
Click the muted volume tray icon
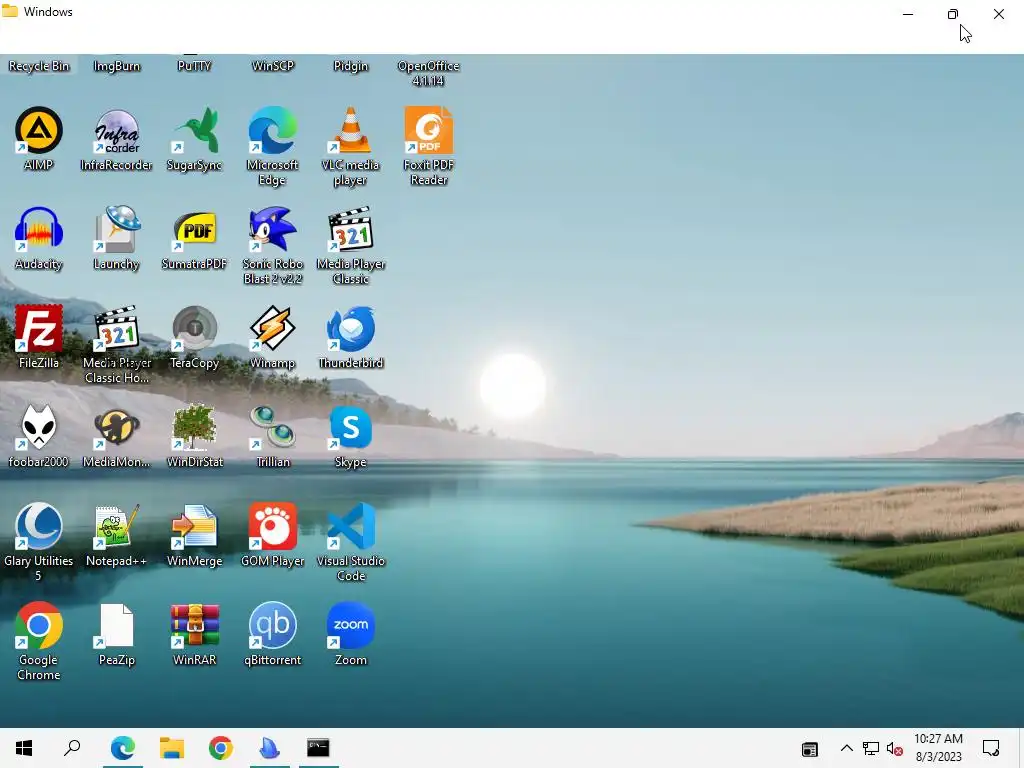pyautogui.click(x=895, y=748)
